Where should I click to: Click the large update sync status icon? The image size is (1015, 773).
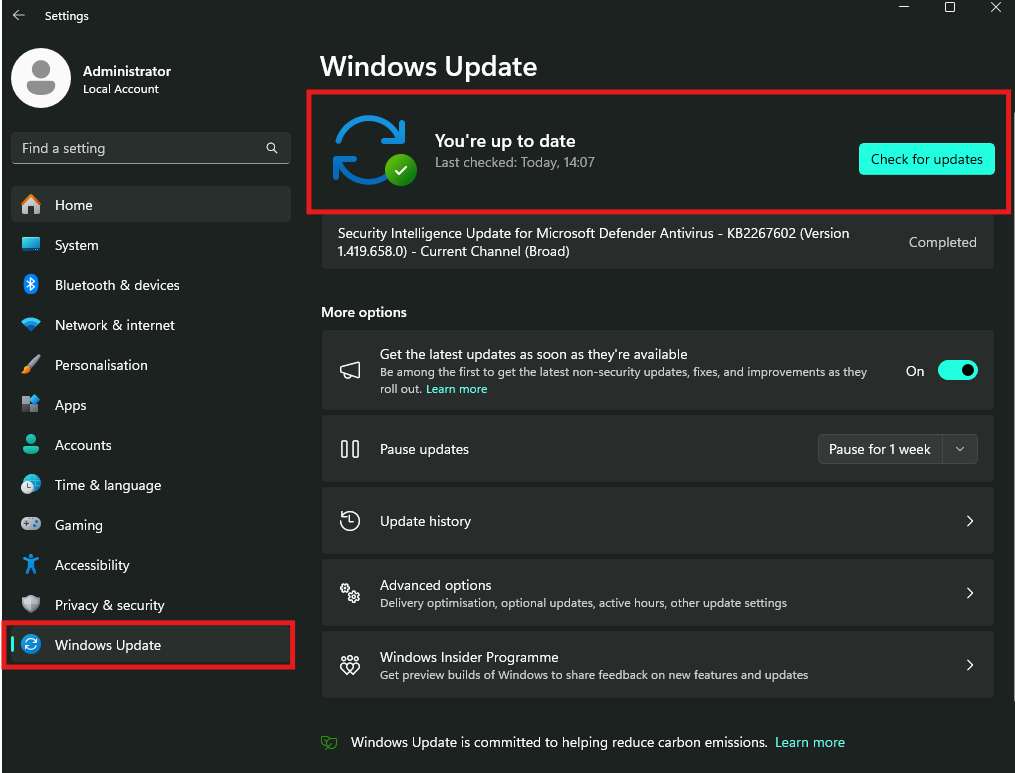coord(374,151)
